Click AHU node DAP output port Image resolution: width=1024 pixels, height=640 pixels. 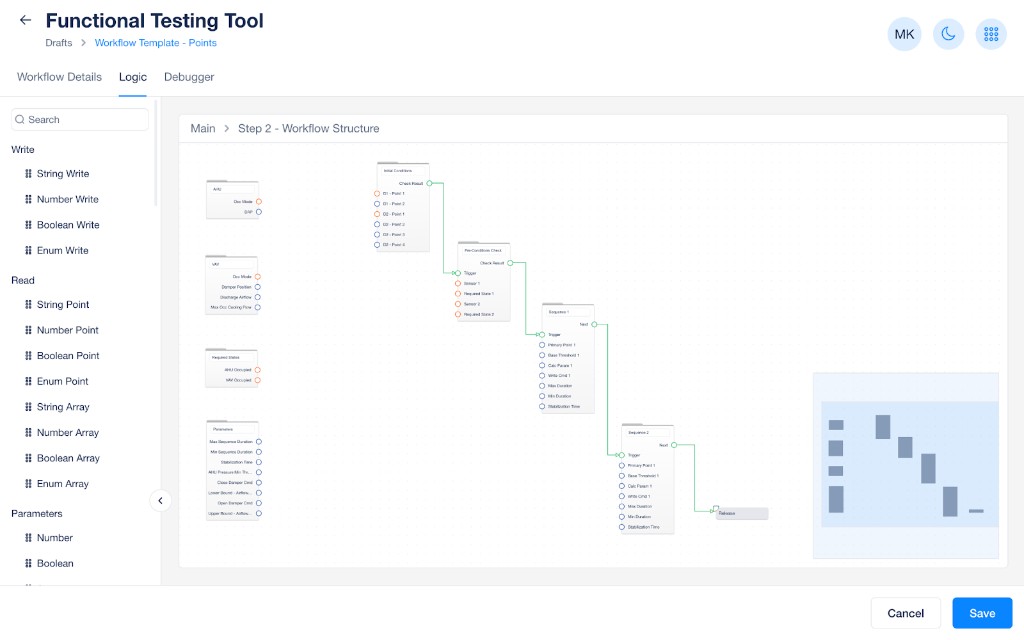(x=259, y=212)
